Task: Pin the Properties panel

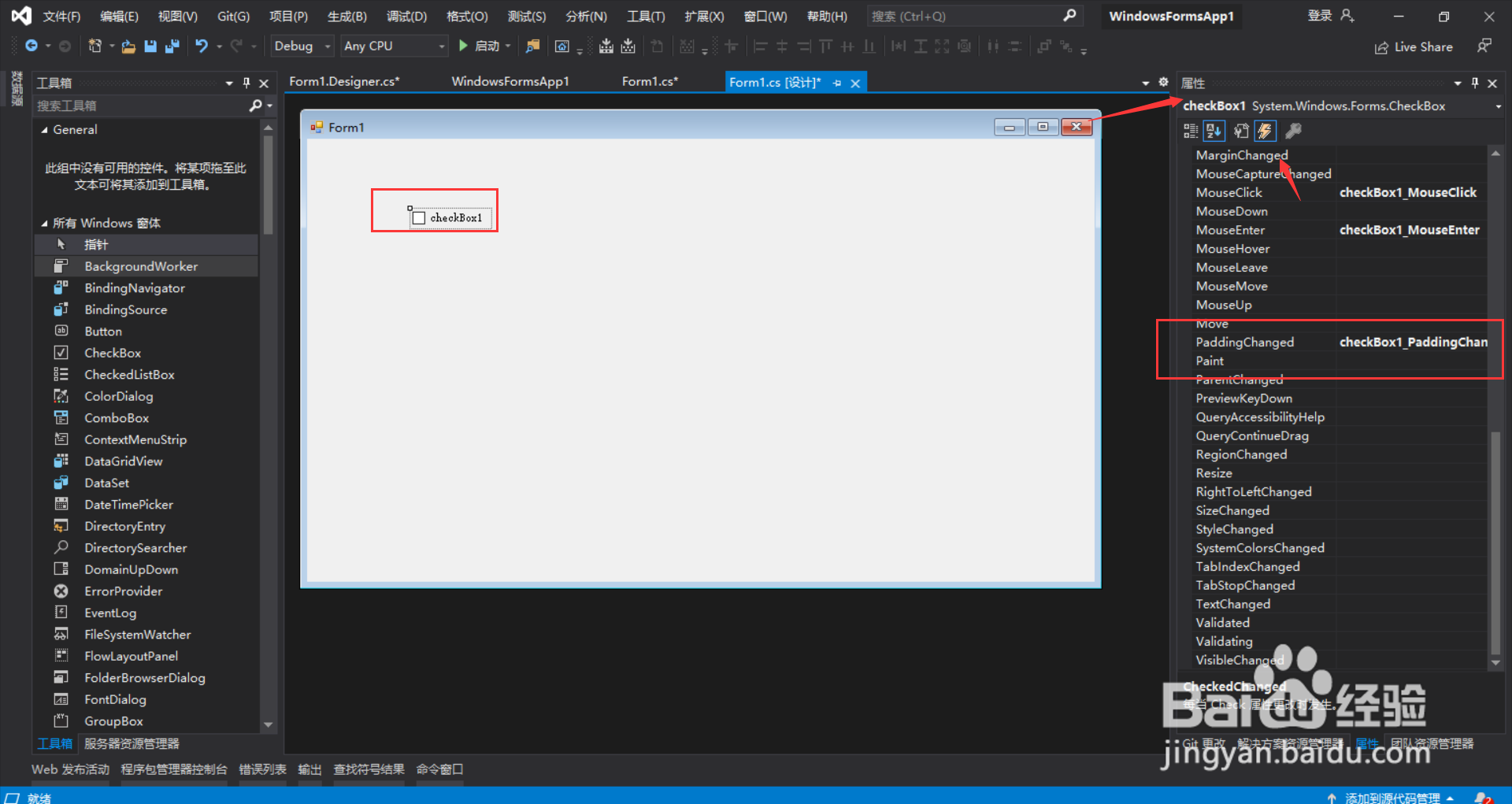Action: pos(1475,83)
